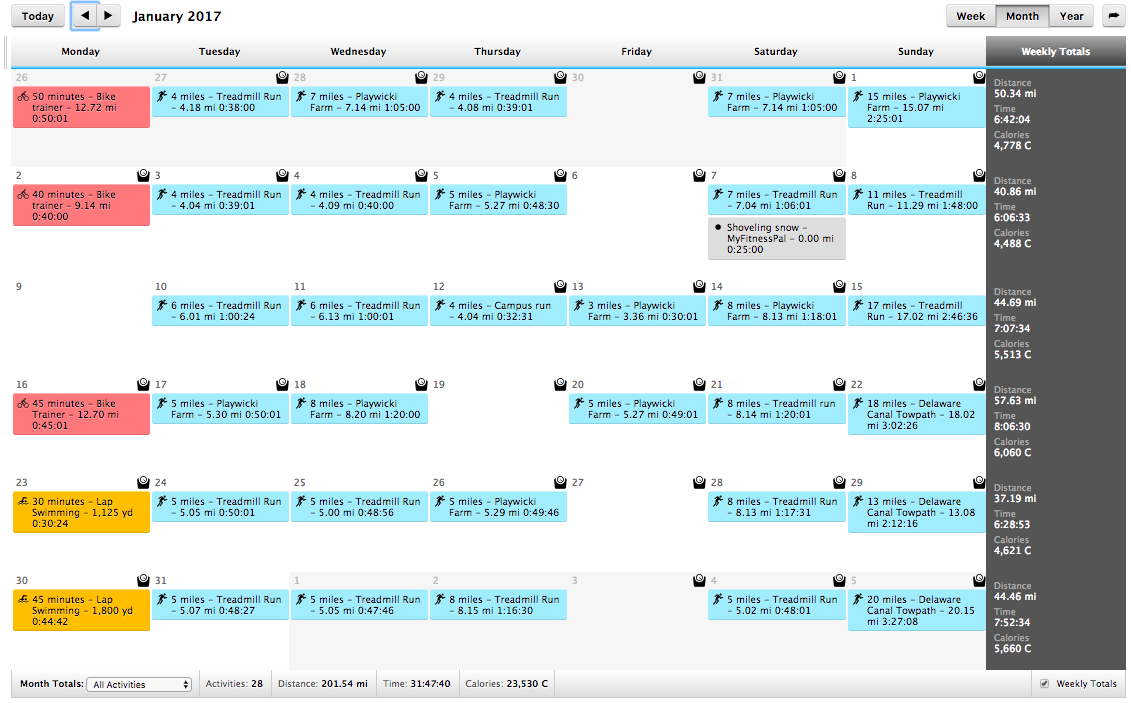The height and width of the screenshot is (703, 1131).
Task: Click the body weight icon on January 19
Action: pyautogui.click(x=561, y=384)
